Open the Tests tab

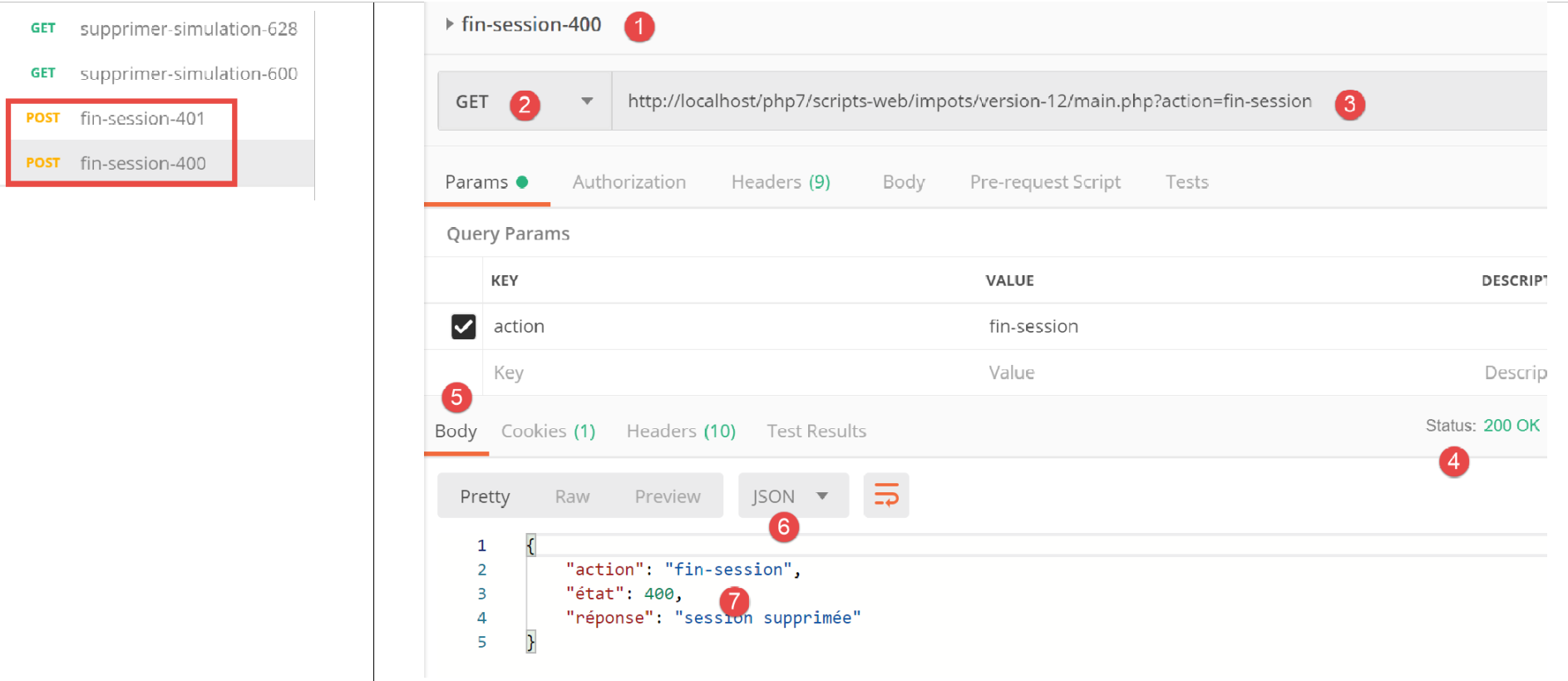coord(1186,182)
